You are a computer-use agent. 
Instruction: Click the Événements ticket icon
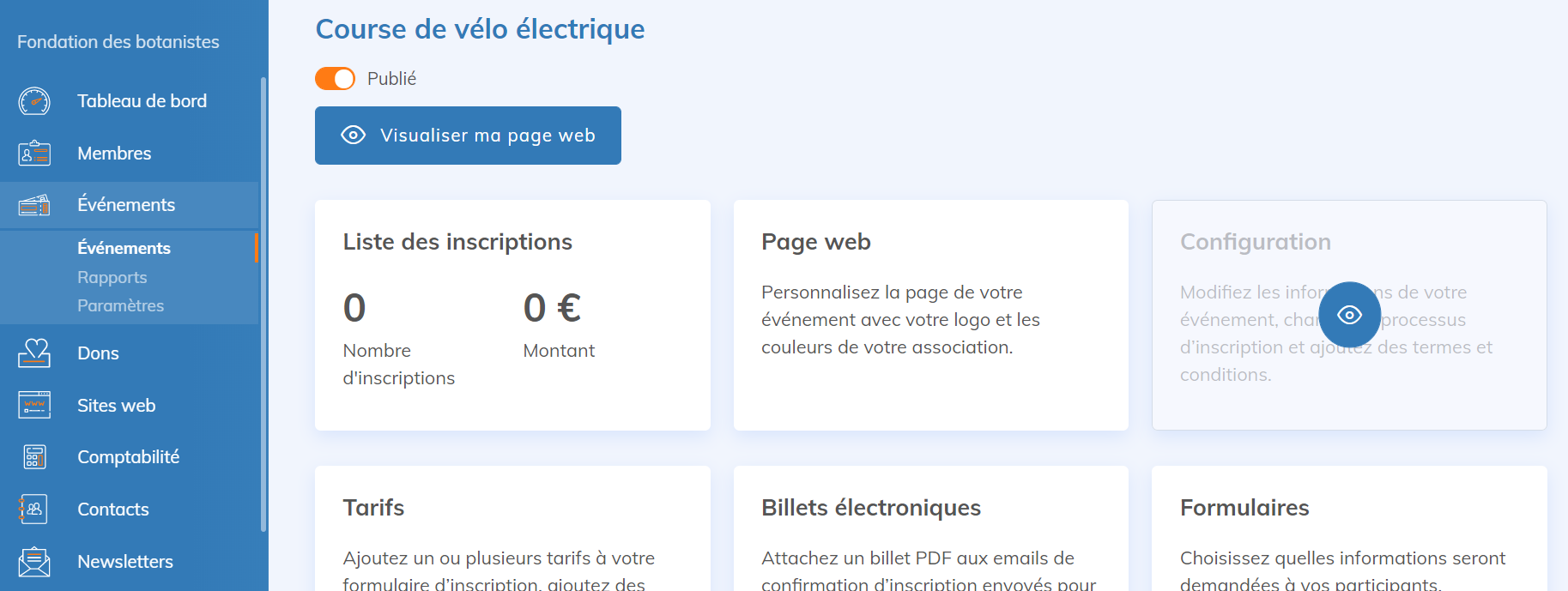pyautogui.click(x=34, y=205)
